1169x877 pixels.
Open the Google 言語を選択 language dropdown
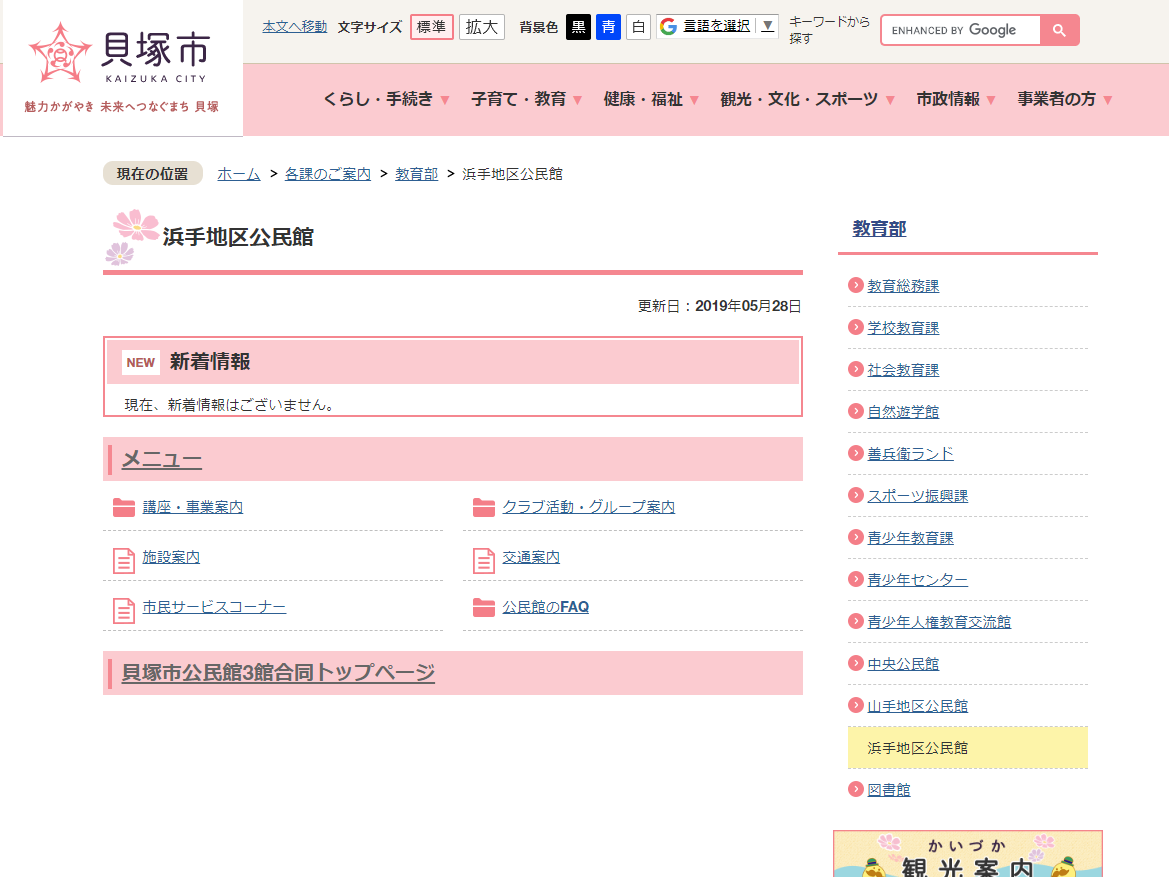tap(717, 27)
